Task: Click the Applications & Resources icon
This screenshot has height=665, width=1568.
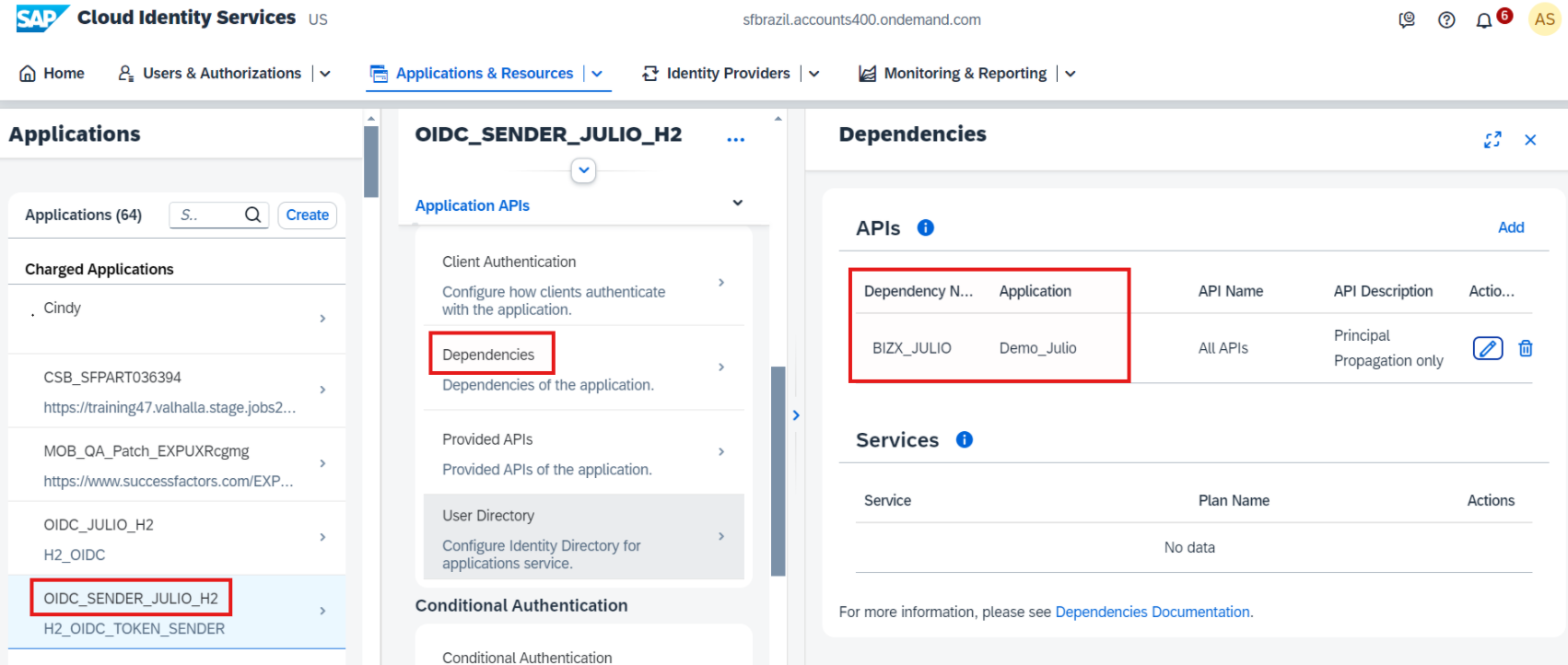Action: coord(379,74)
